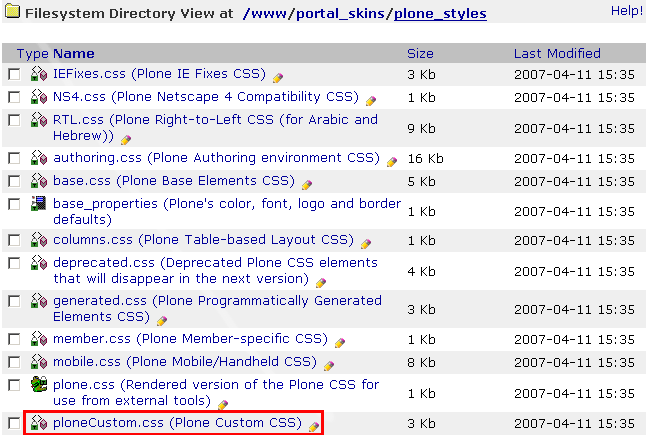Click the pencil icon beside mobile.css
Image resolution: width=647 pixels, height=435 pixels.
coord(329,366)
